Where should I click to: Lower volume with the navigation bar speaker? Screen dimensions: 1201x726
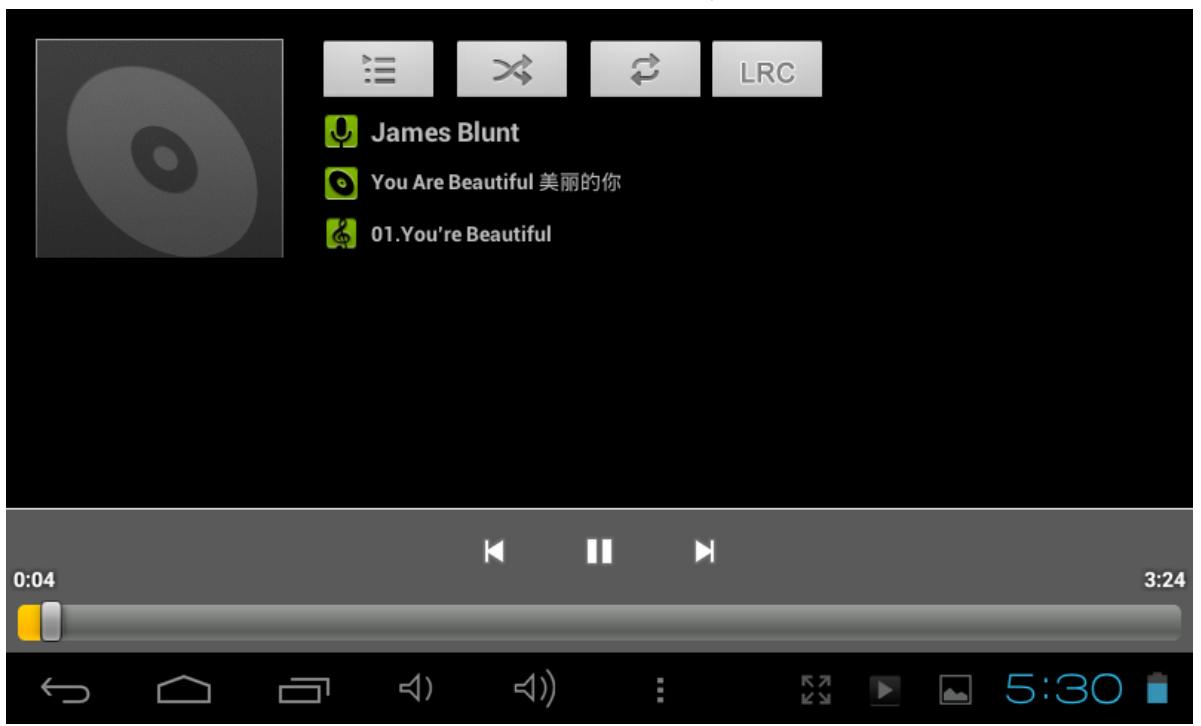415,688
